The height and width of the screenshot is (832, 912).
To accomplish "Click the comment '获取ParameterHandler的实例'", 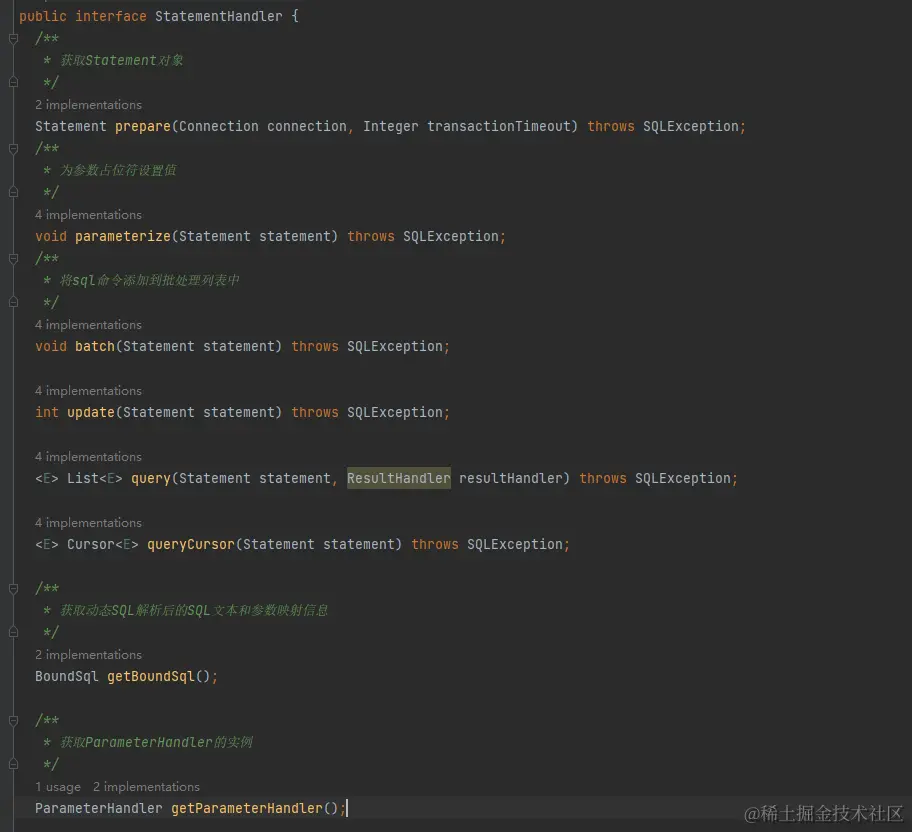I will click(x=156, y=742).
